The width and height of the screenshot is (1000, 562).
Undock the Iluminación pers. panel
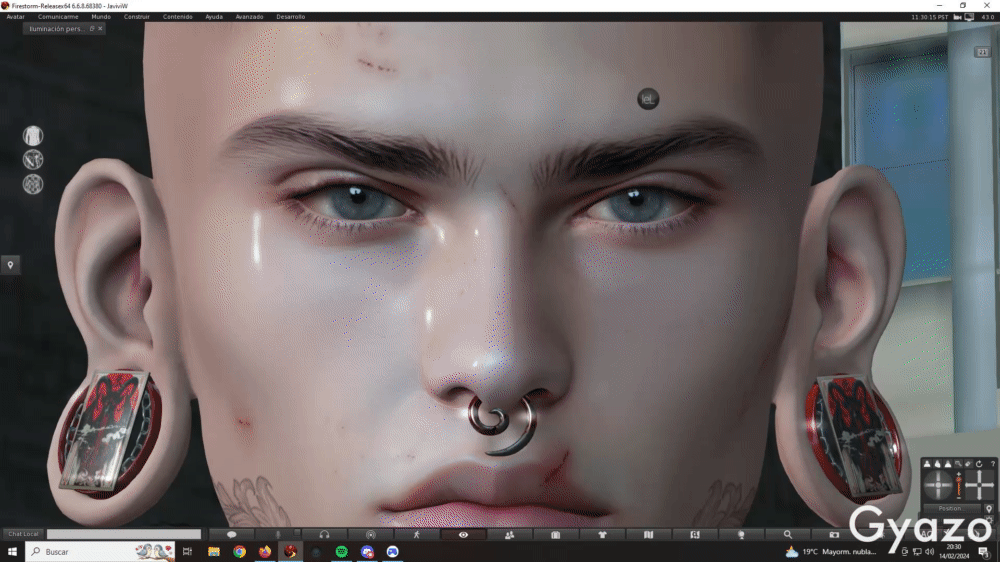(x=92, y=29)
